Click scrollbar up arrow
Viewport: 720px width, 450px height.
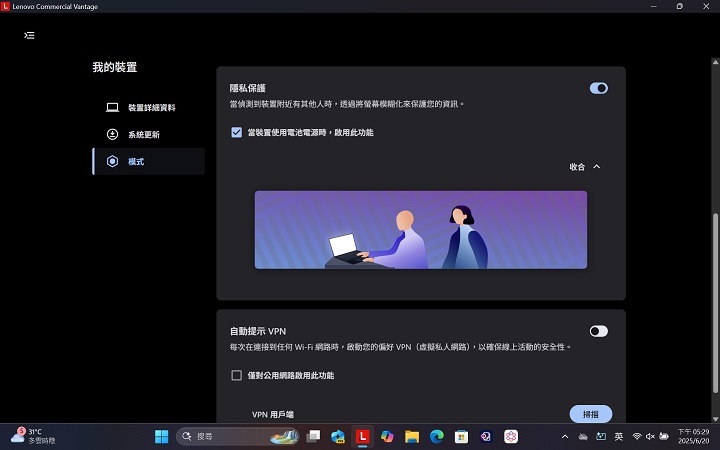[715, 62]
